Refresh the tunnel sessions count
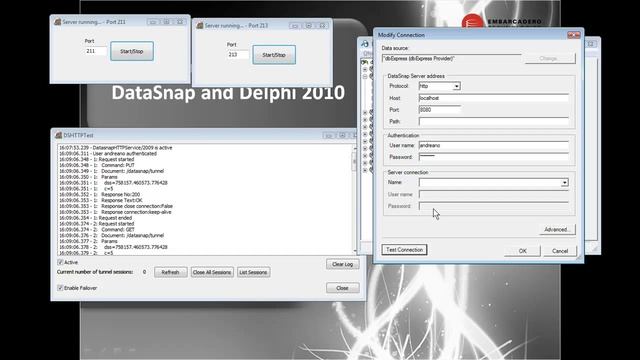The height and width of the screenshot is (360, 640). (x=171, y=272)
